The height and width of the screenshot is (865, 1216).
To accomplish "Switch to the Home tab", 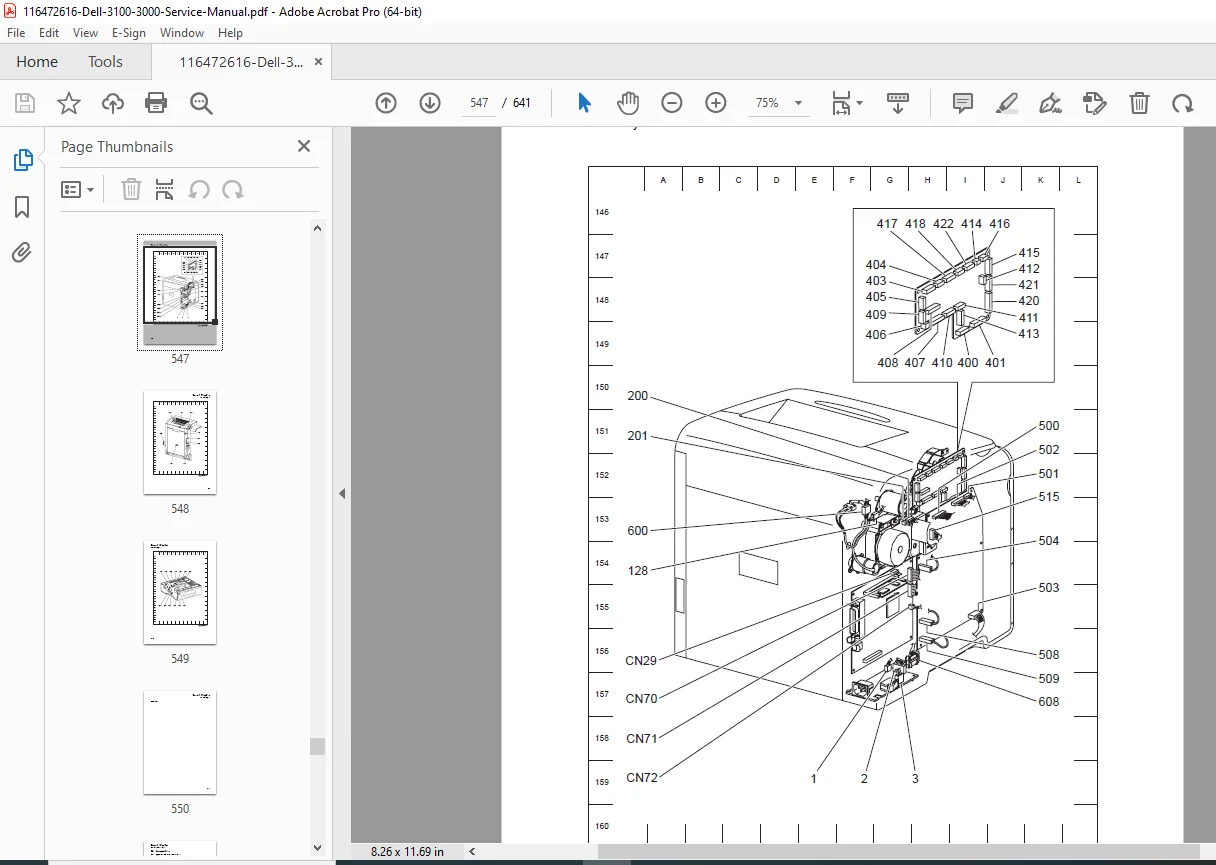I will (37, 61).
